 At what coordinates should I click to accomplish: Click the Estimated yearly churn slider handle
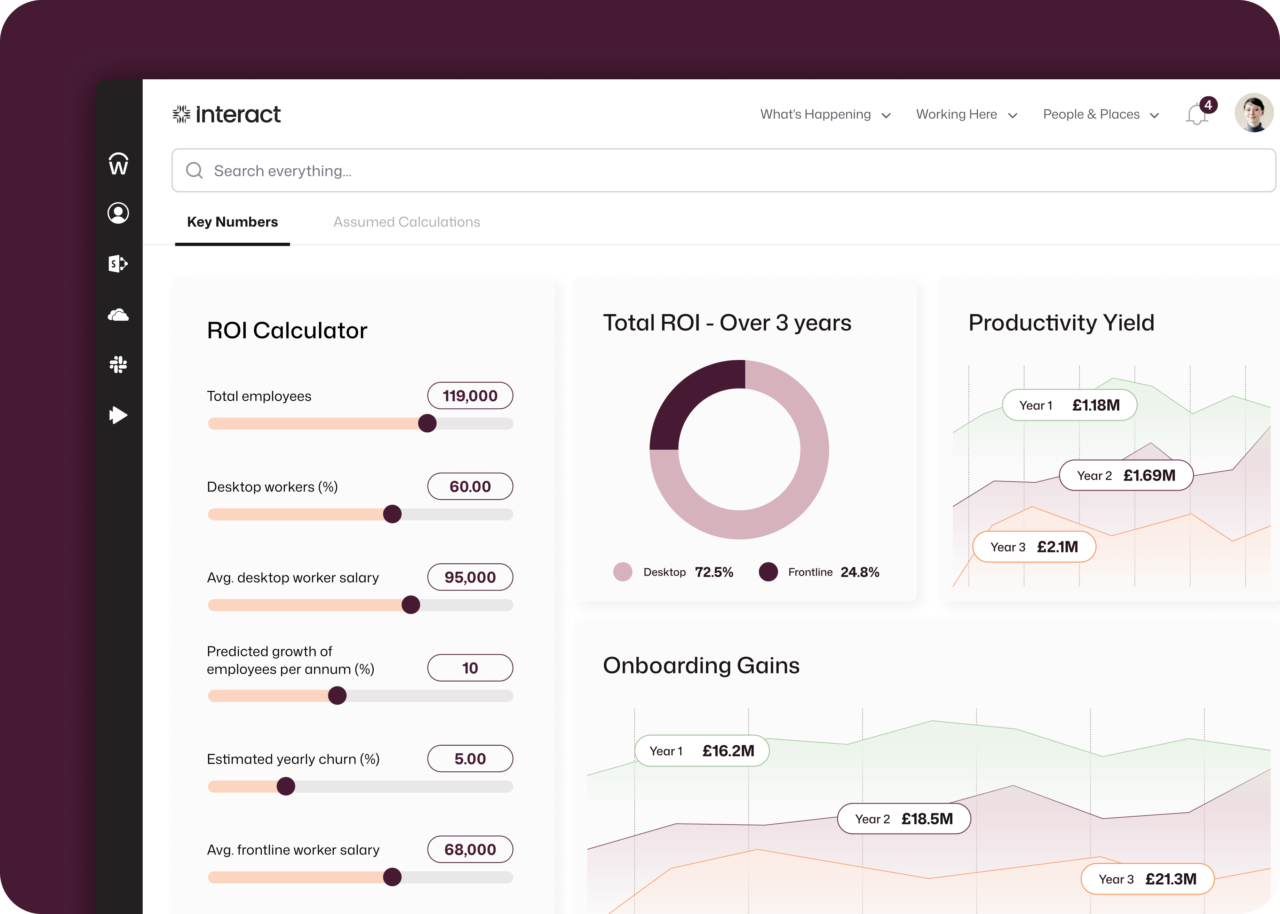click(286, 786)
